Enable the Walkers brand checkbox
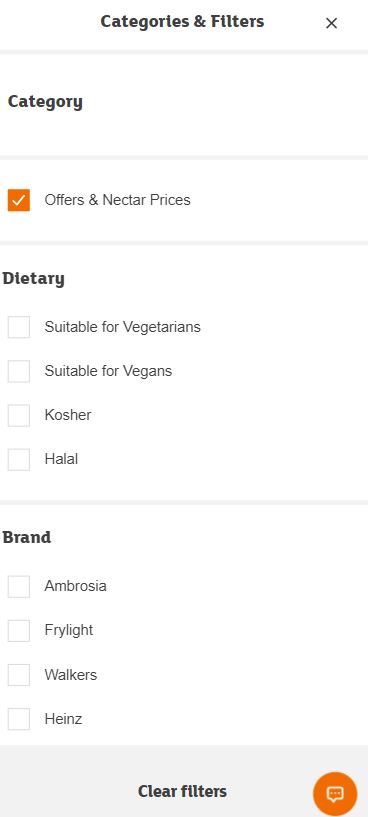Image resolution: width=368 pixels, height=817 pixels. pyautogui.click(x=19, y=675)
